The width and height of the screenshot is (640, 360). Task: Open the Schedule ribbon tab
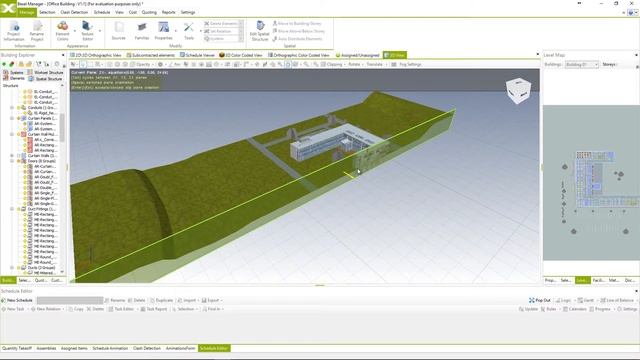(x=102, y=12)
